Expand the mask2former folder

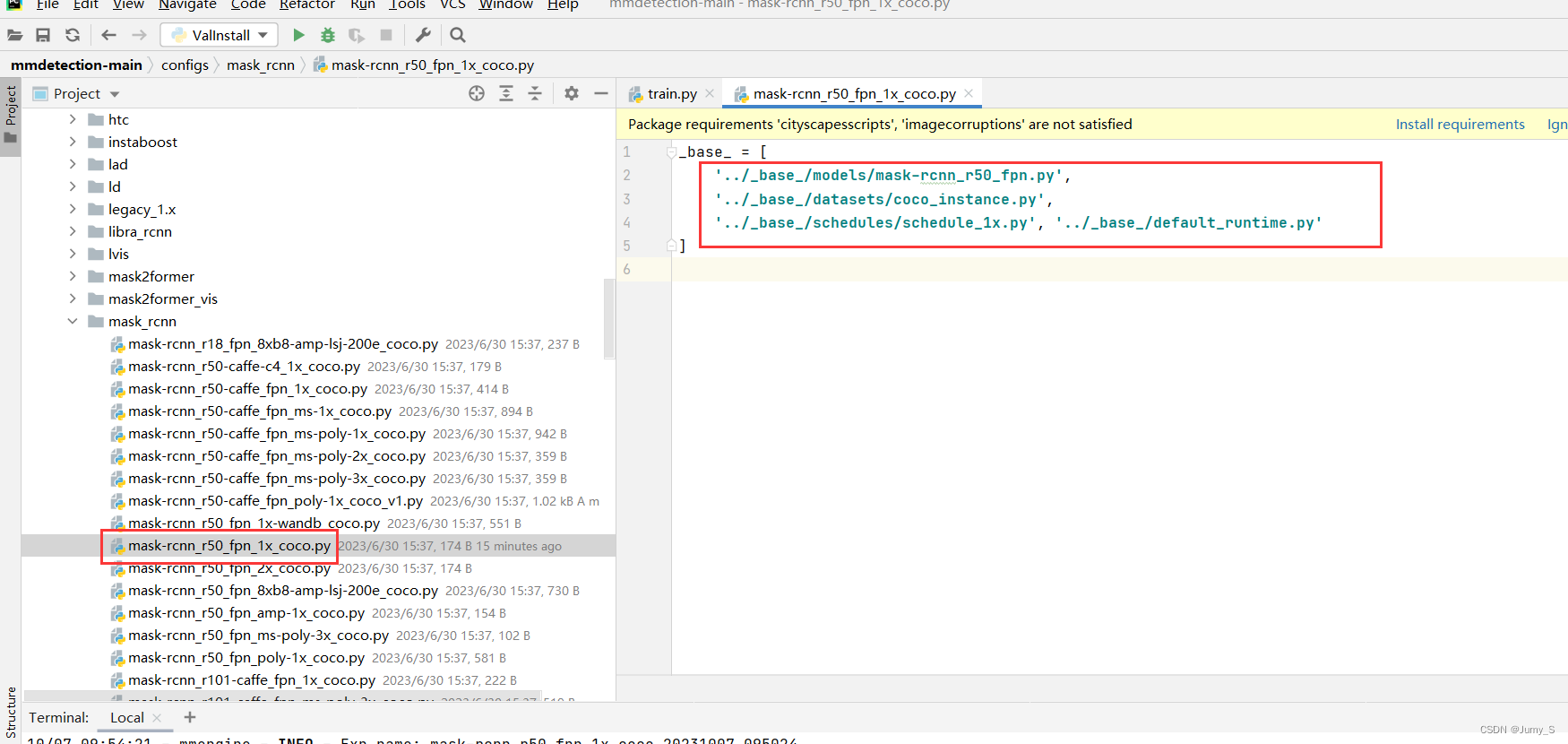click(x=73, y=276)
